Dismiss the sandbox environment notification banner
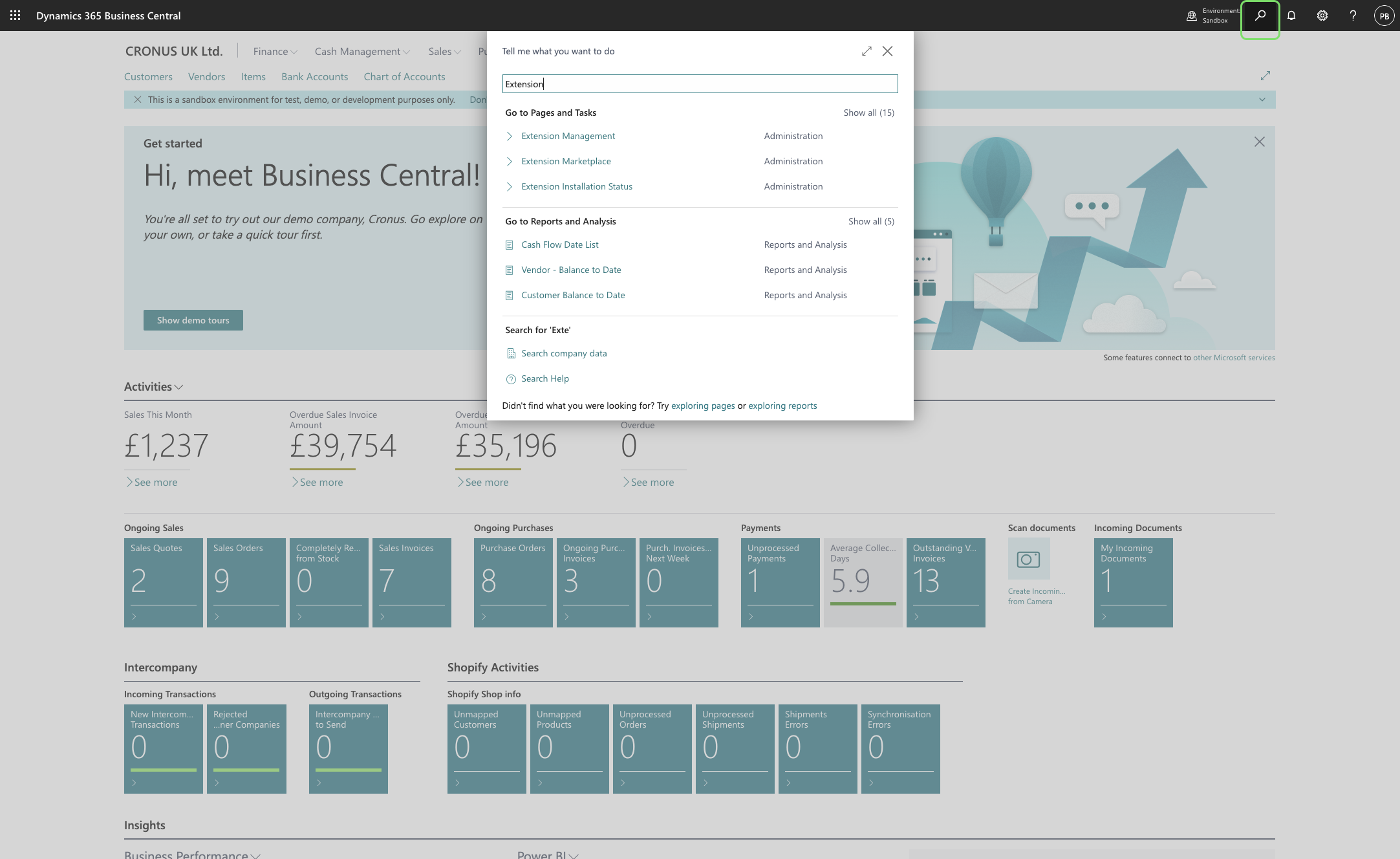This screenshot has width=1400, height=859. tap(137, 100)
